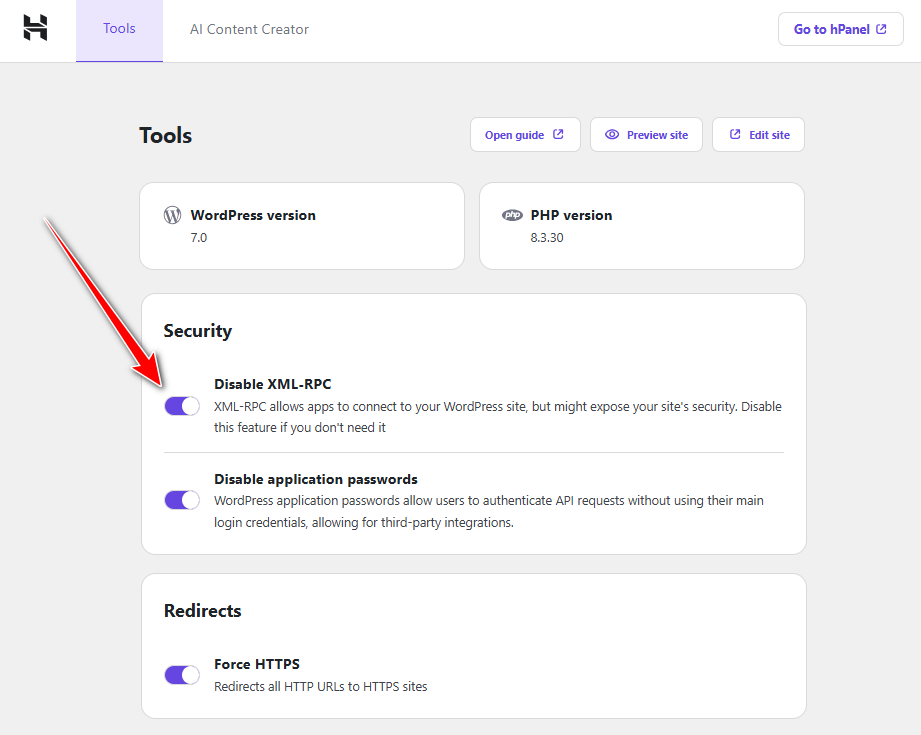
Task: Switch to the Tools tab
Action: pos(119,31)
